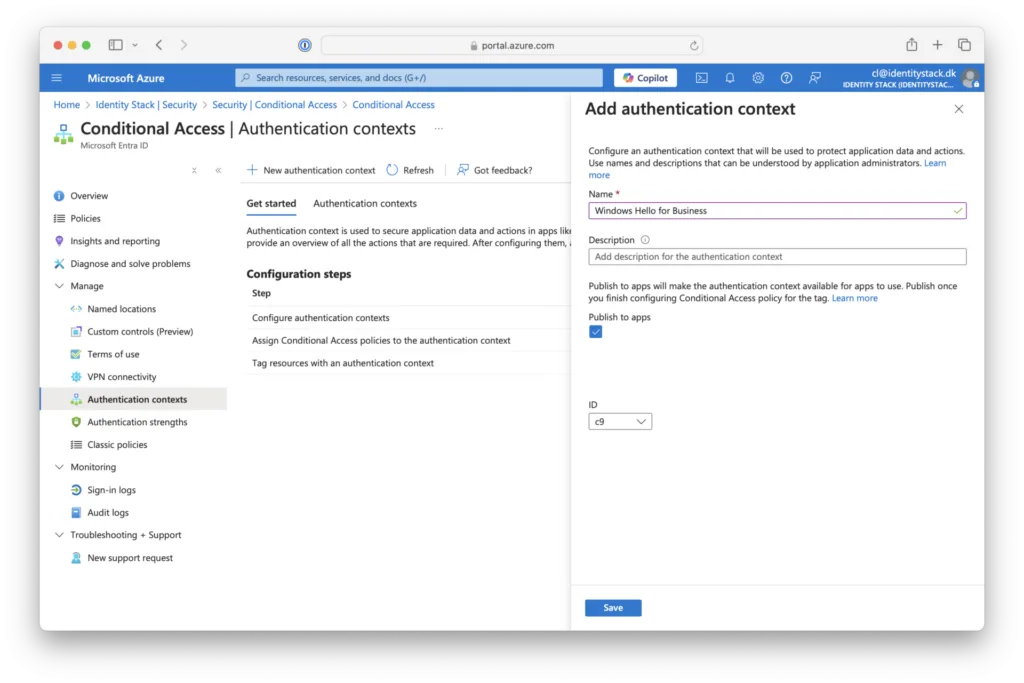Open VPN connectivity
The height and width of the screenshot is (683, 1024).
point(121,377)
